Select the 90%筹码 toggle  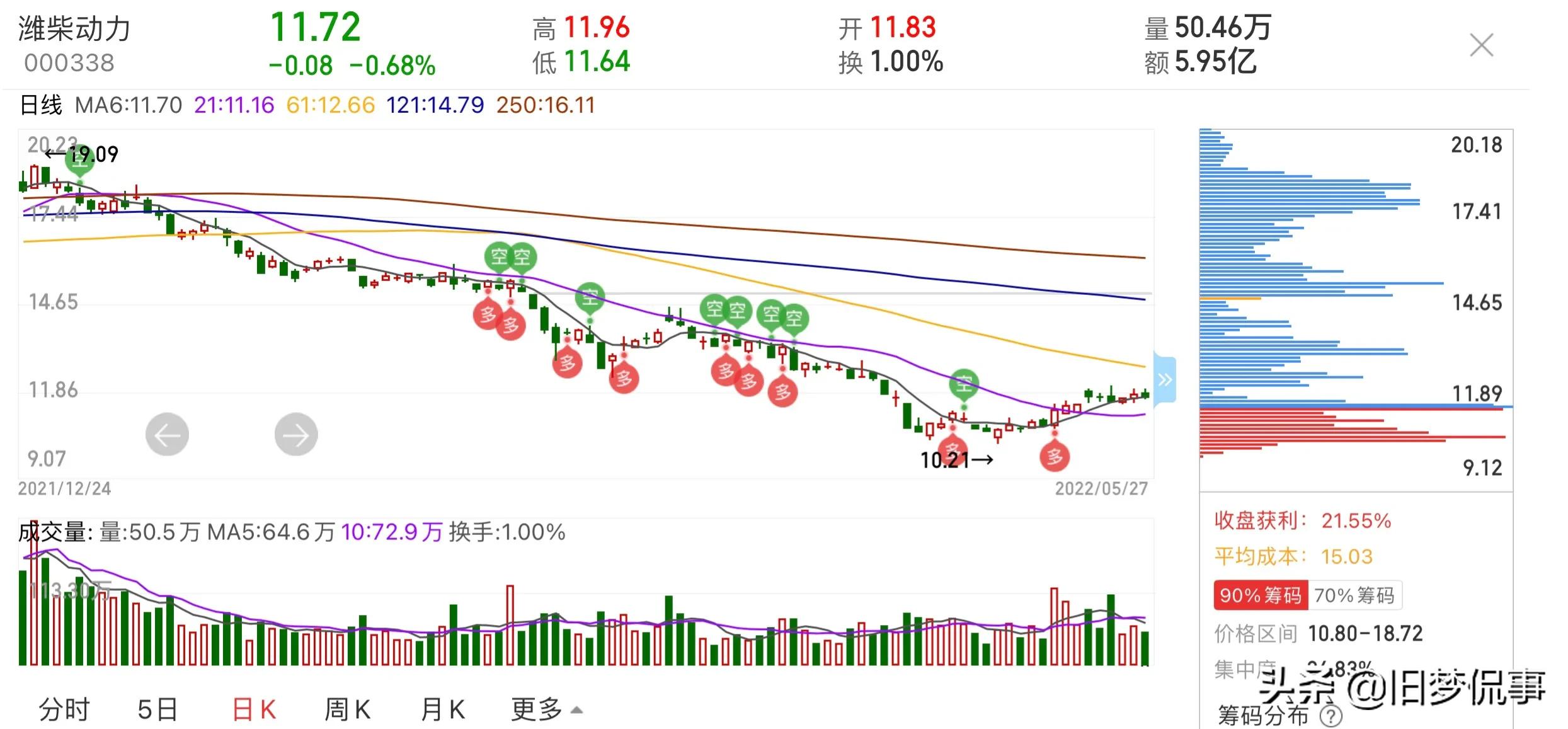click(1261, 595)
